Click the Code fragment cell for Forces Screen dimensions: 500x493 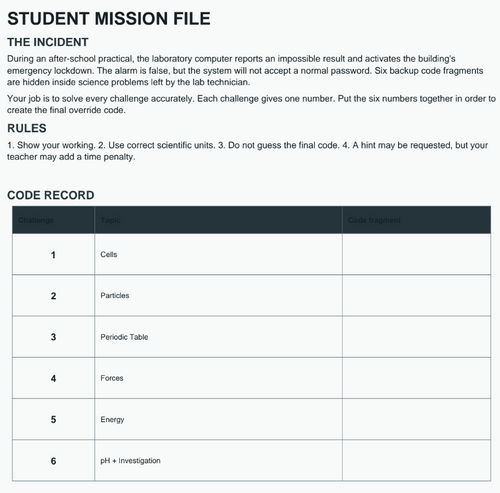(x=416, y=378)
